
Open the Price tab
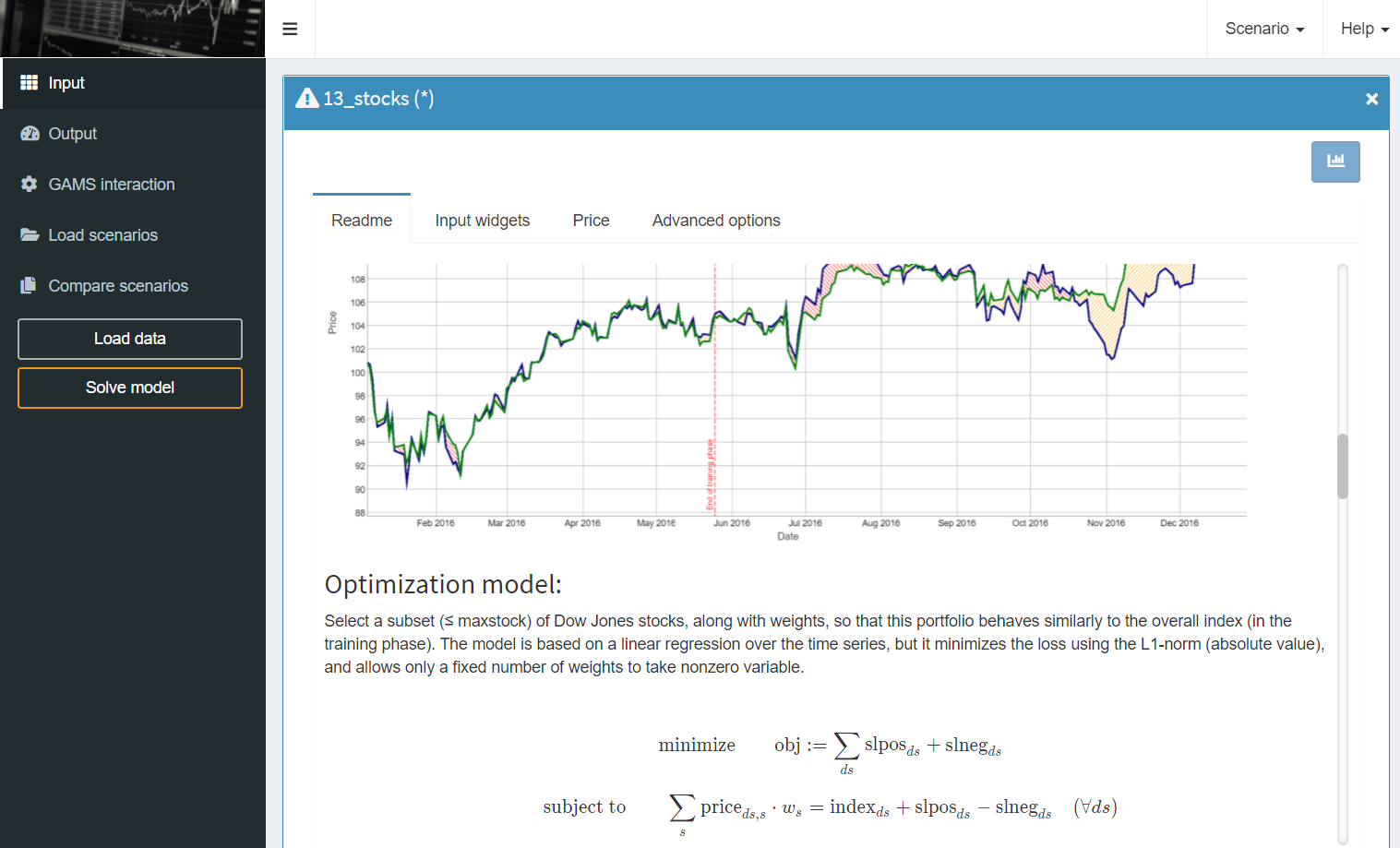click(x=591, y=221)
